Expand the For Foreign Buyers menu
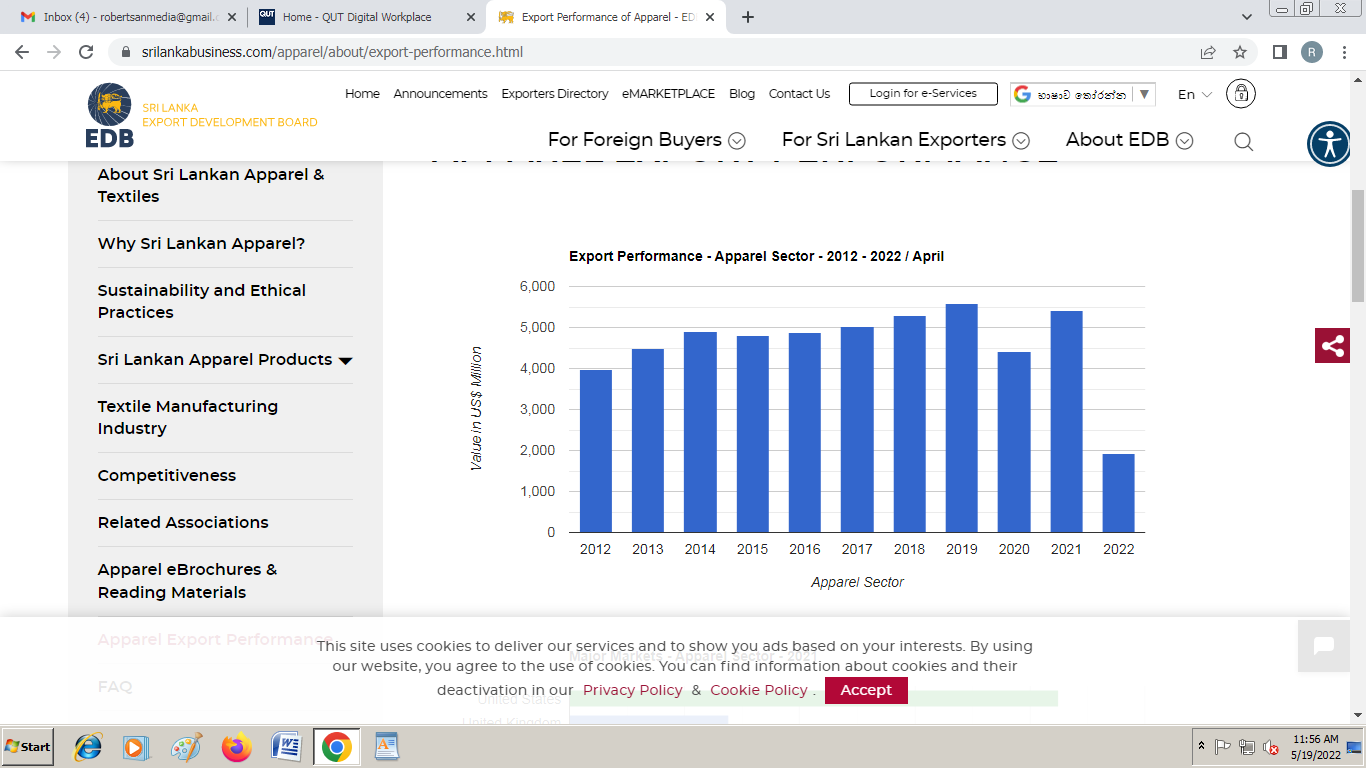This screenshot has height=768, width=1366. 646,140
